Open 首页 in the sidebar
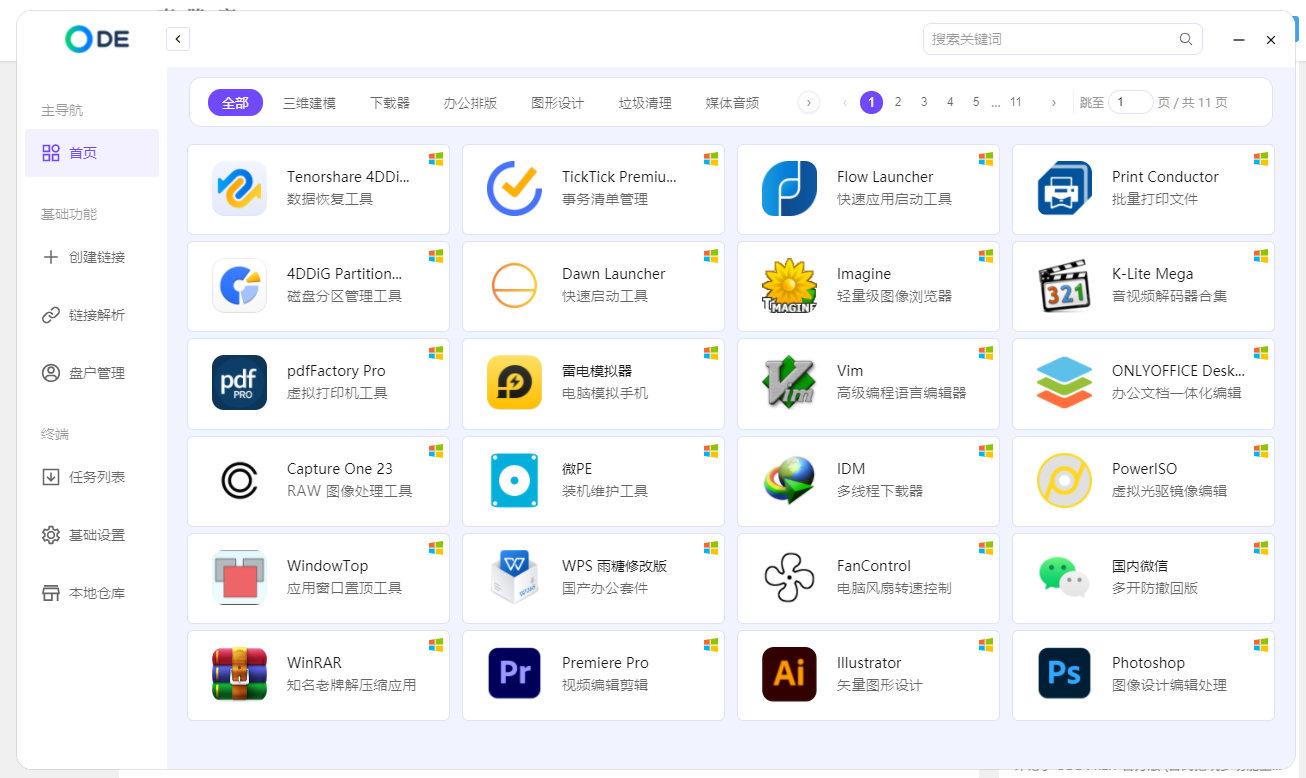The height and width of the screenshot is (778, 1306). (x=92, y=153)
